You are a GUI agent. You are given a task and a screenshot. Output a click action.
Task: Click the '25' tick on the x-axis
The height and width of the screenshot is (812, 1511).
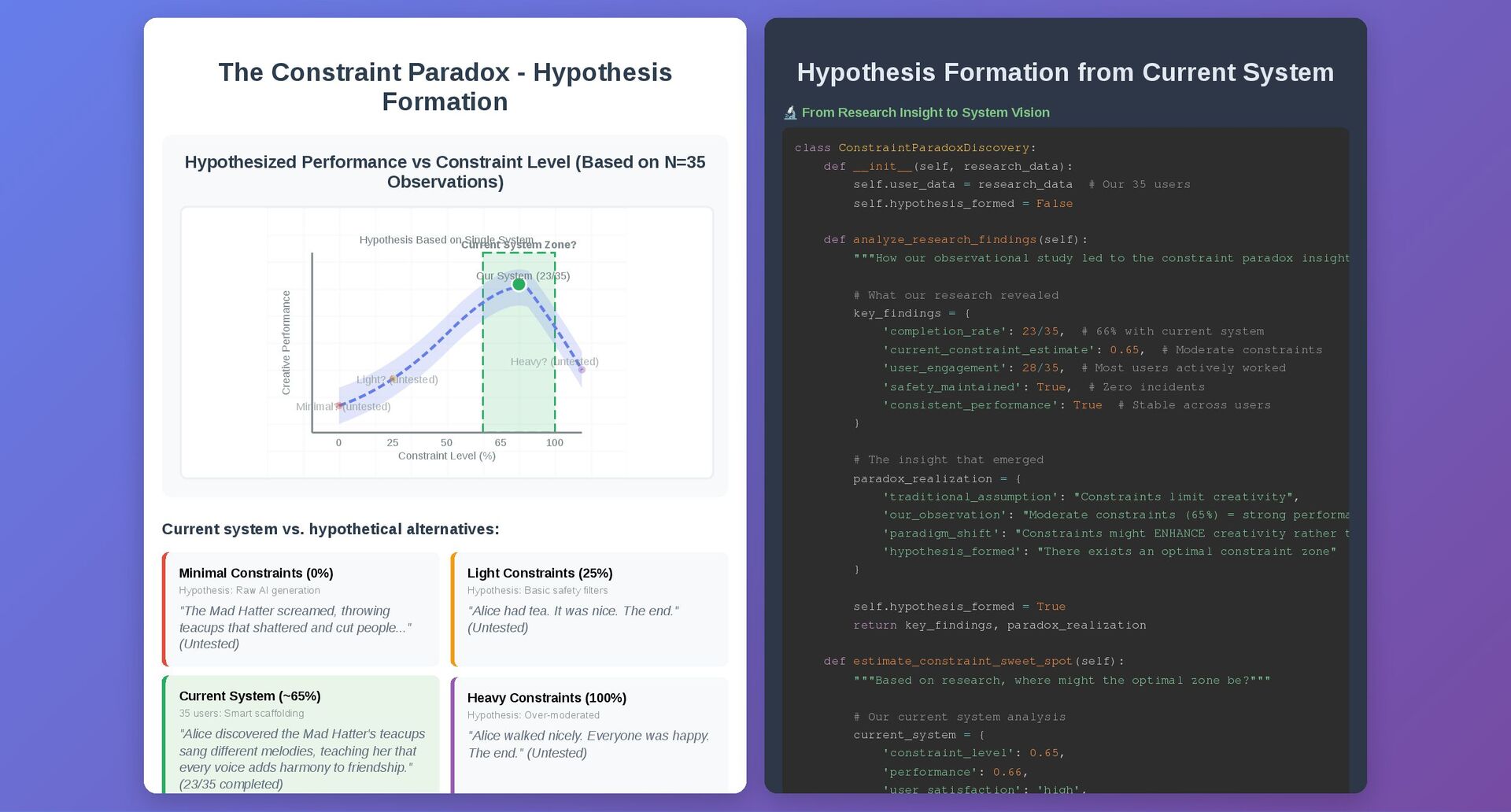click(x=393, y=443)
